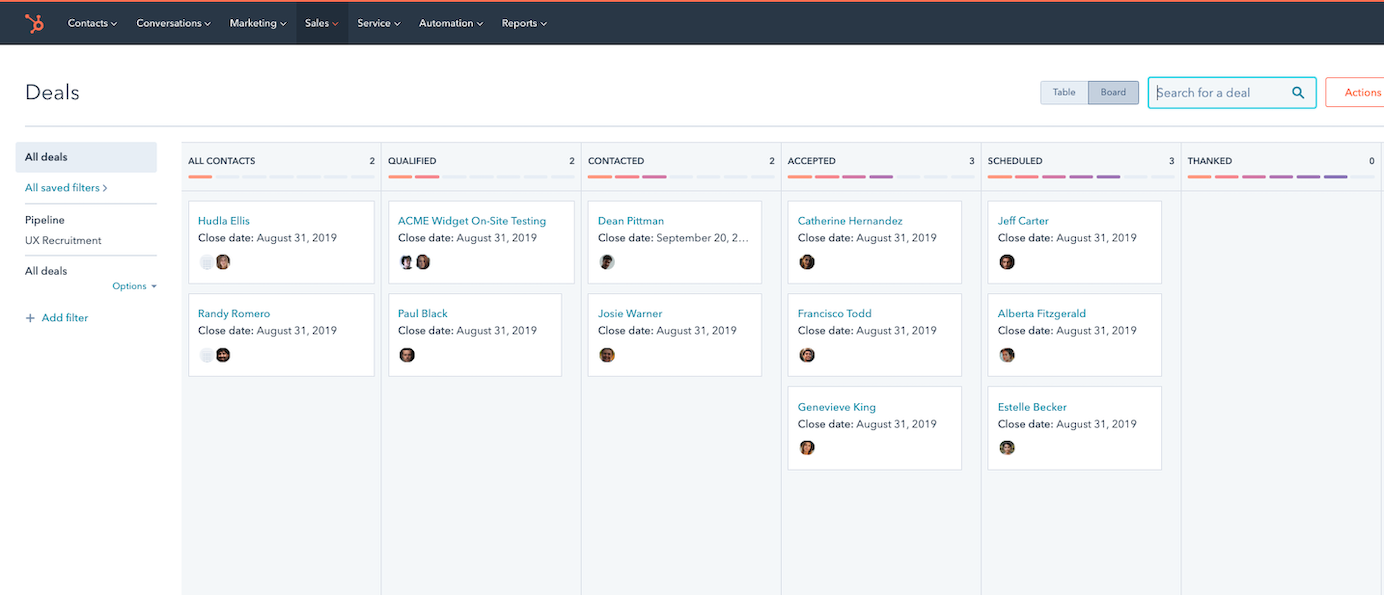
Task: Open the Catherine Hernandez deal
Action: pos(850,221)
